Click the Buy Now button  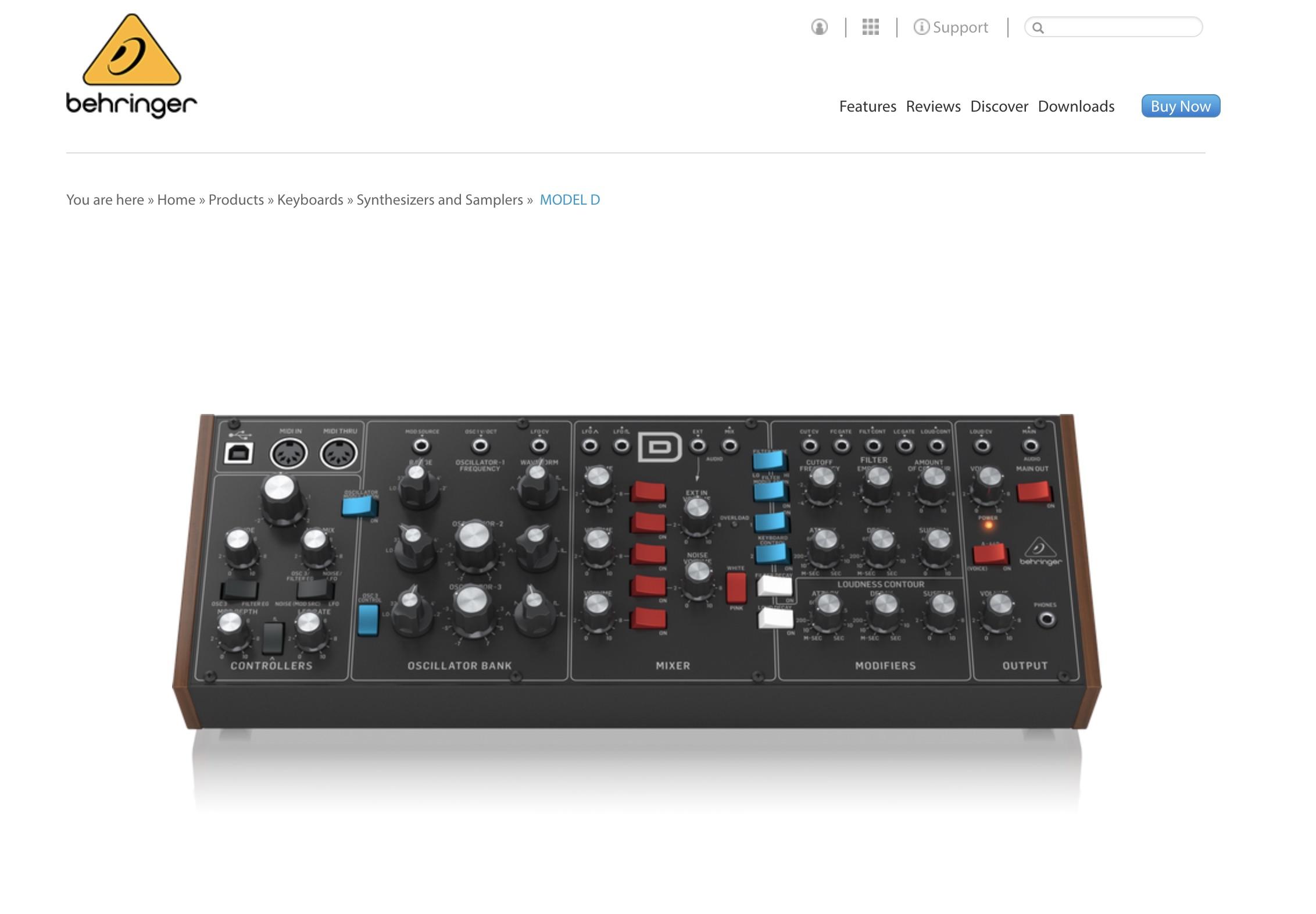(1181, 106)
